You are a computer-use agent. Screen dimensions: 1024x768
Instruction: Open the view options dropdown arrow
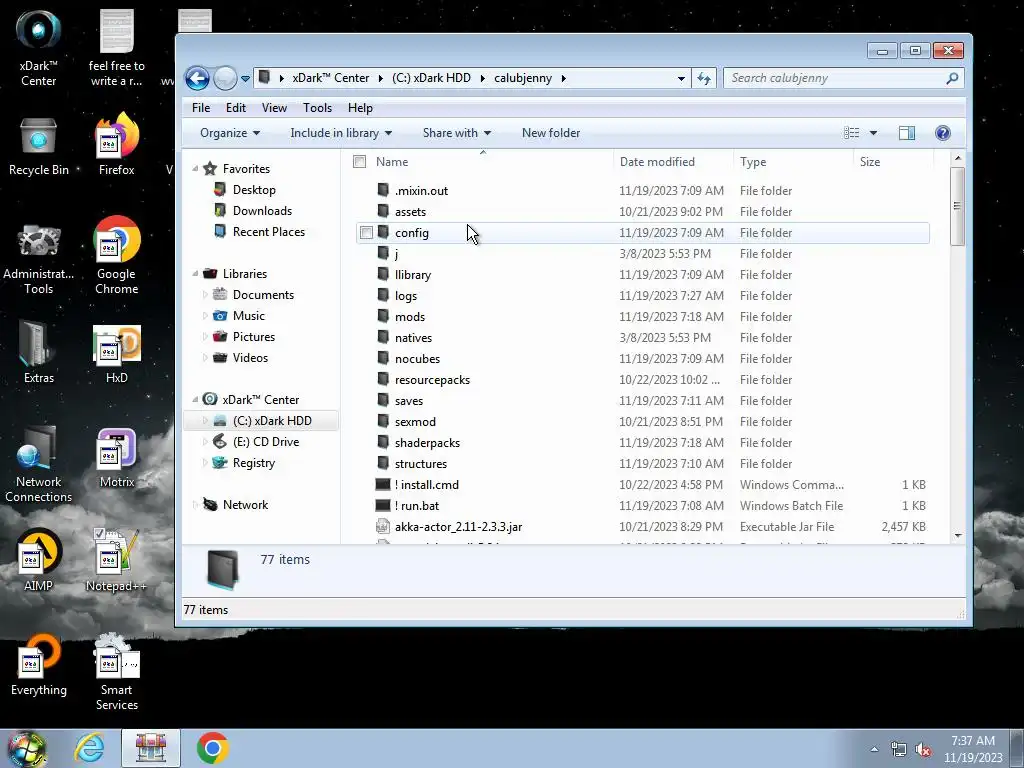click(x=873, y=133)
